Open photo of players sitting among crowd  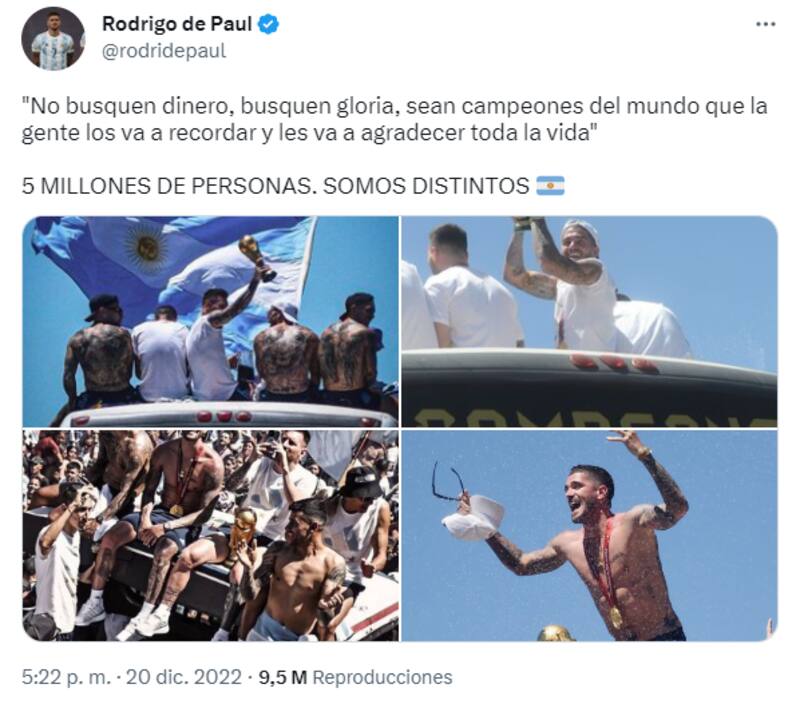[210, 536]
